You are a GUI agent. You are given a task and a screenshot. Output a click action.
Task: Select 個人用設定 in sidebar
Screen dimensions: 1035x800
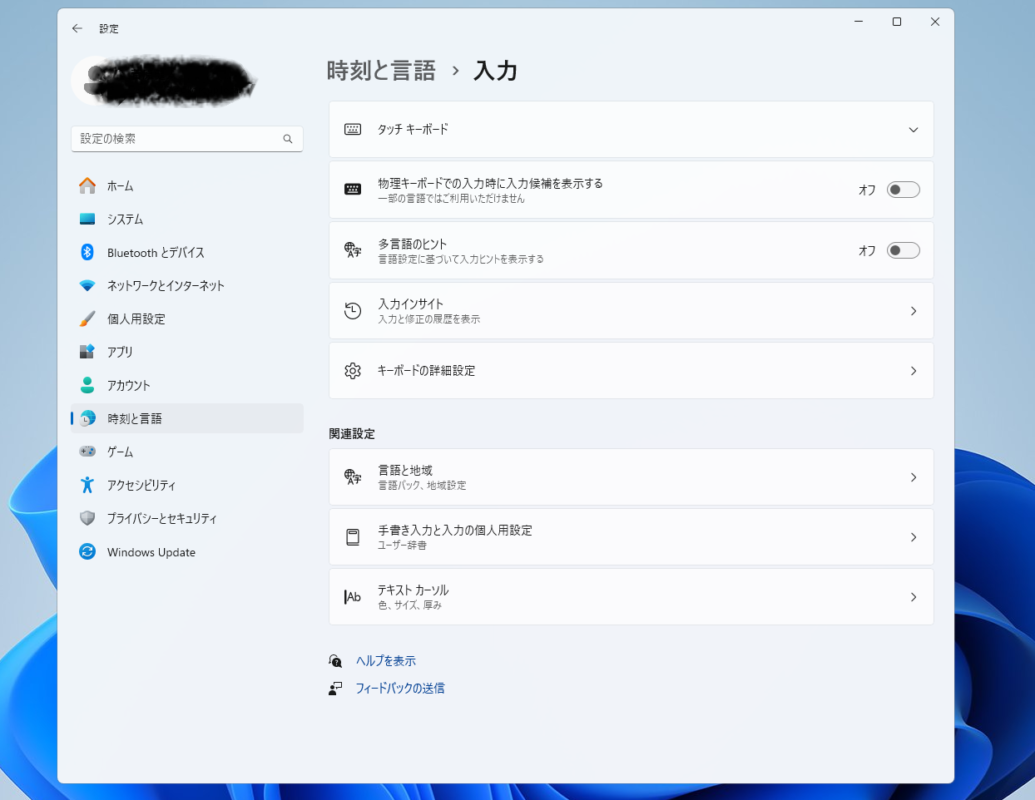[x=187, y=319]
